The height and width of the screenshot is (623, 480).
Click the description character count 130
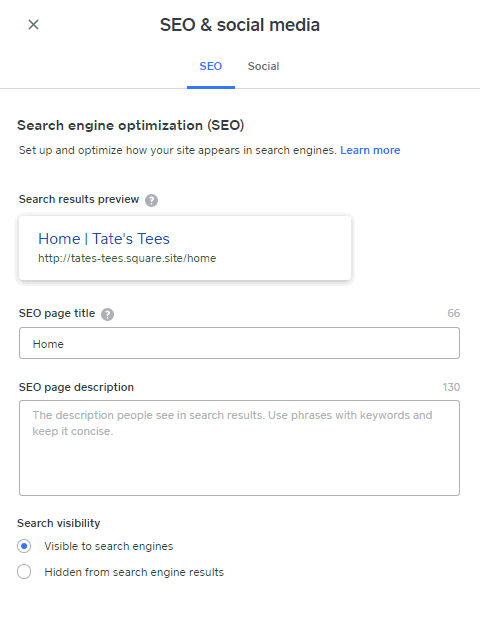(x=451, y=387)
